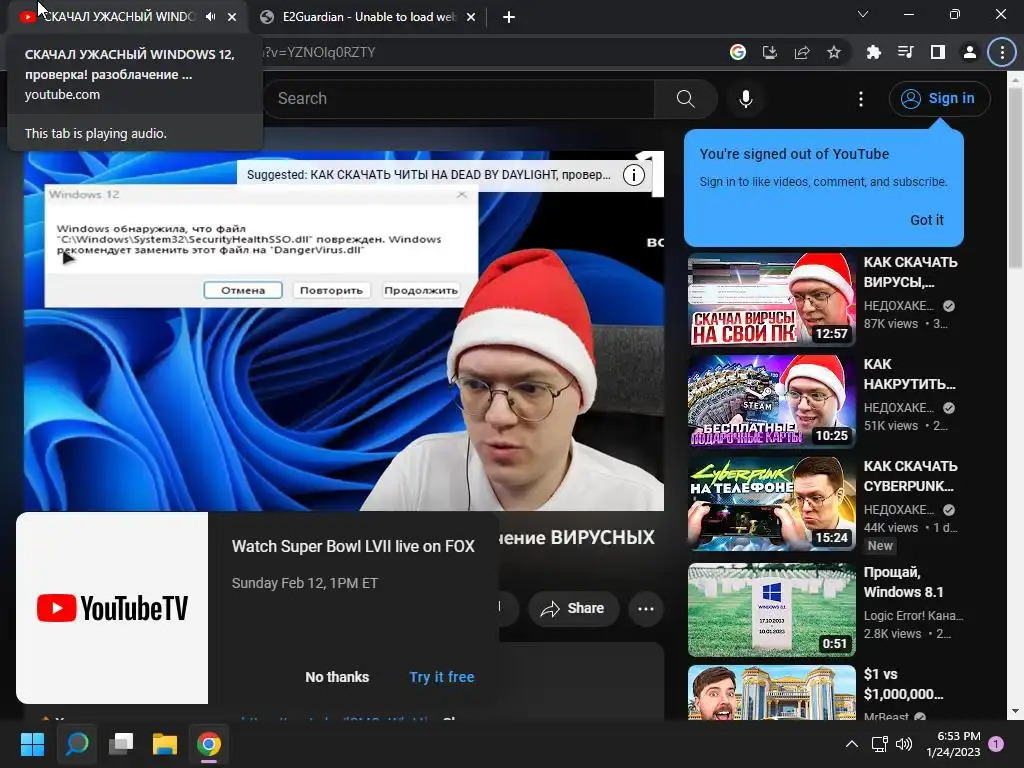Dismiss the popup with Got it
This screenshot has width=1024, height=768.
point(927,220)
